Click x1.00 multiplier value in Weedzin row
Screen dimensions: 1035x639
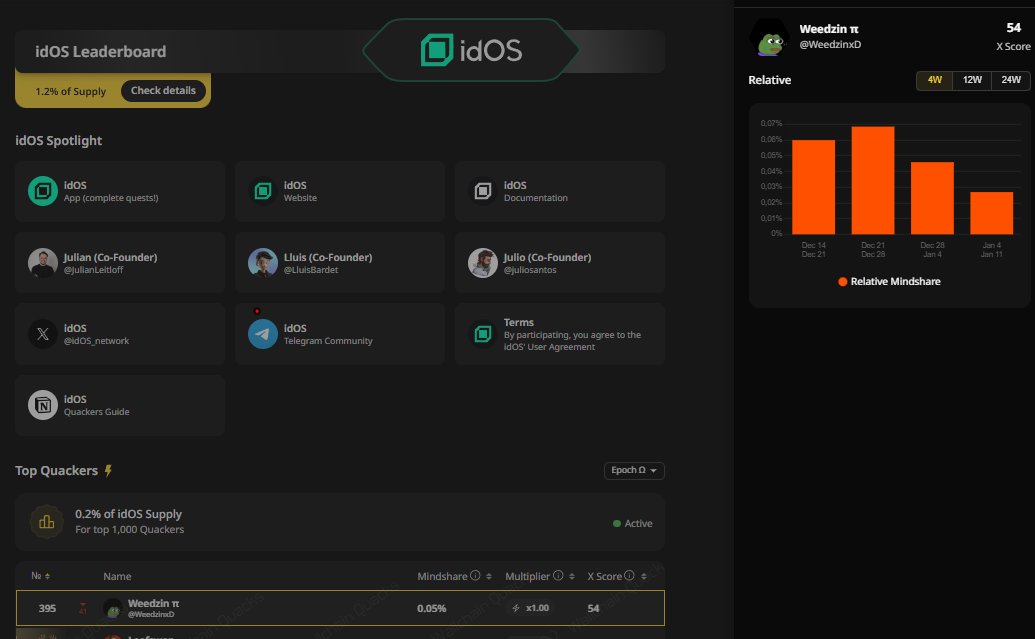[x=537, y=608]
